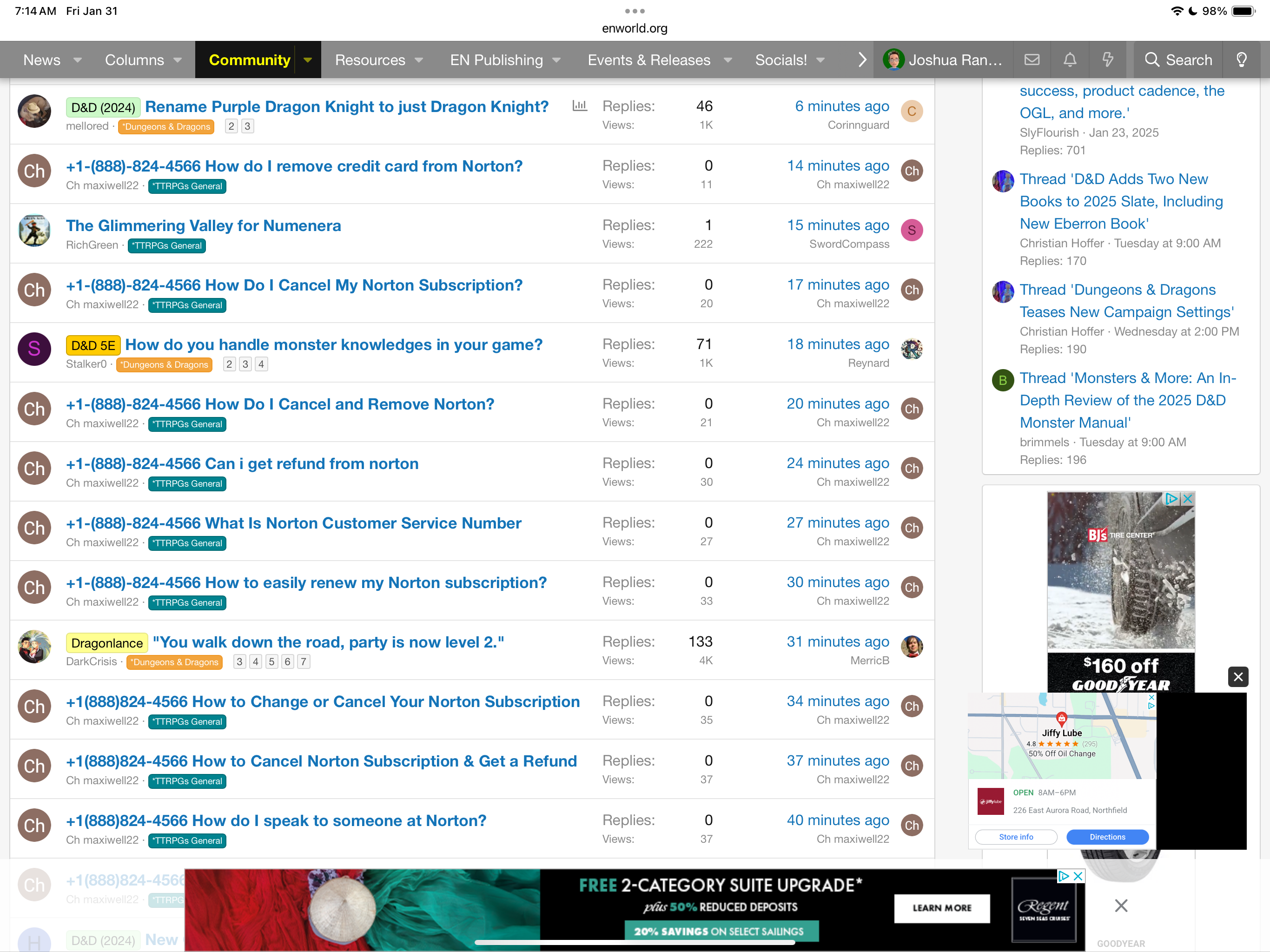The width and height of the screenshot is (1270, 952).
Task: Click the lightning bolt What's New icon
Action: [1107, 59]
